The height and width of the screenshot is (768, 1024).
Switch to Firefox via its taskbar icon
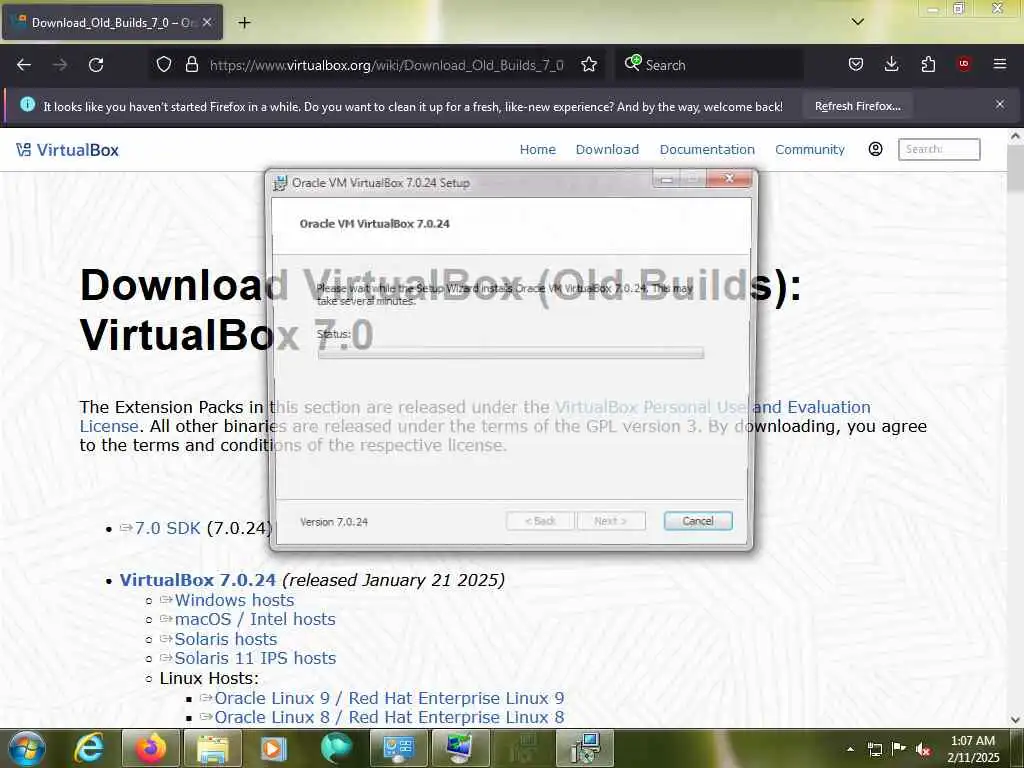click(x=151, y=748)
